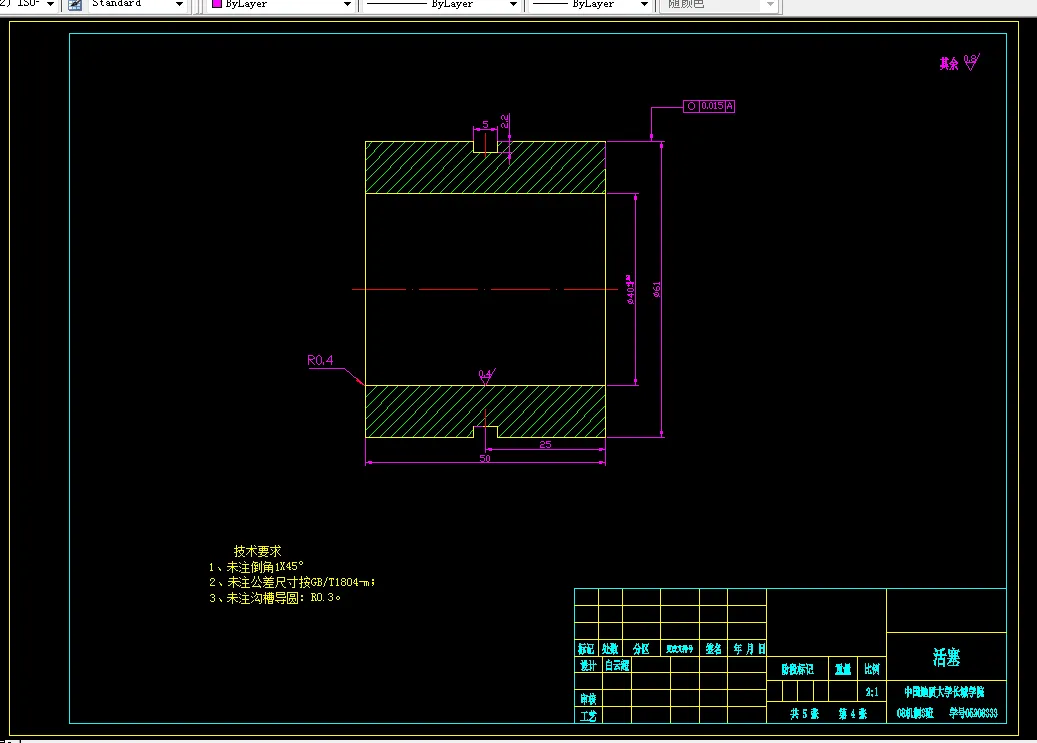
Task: Select the ø61 outer diameter dimension
Action: [657, 289]
